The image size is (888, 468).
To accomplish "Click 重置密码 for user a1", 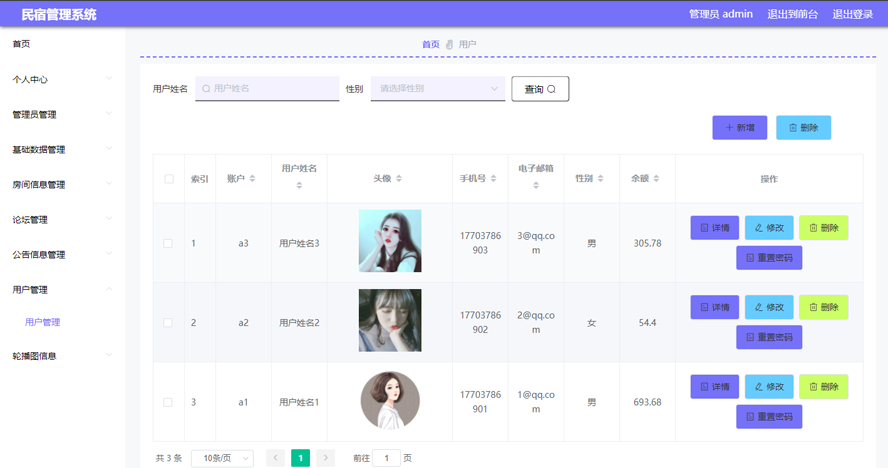I will tap(769, 416).
